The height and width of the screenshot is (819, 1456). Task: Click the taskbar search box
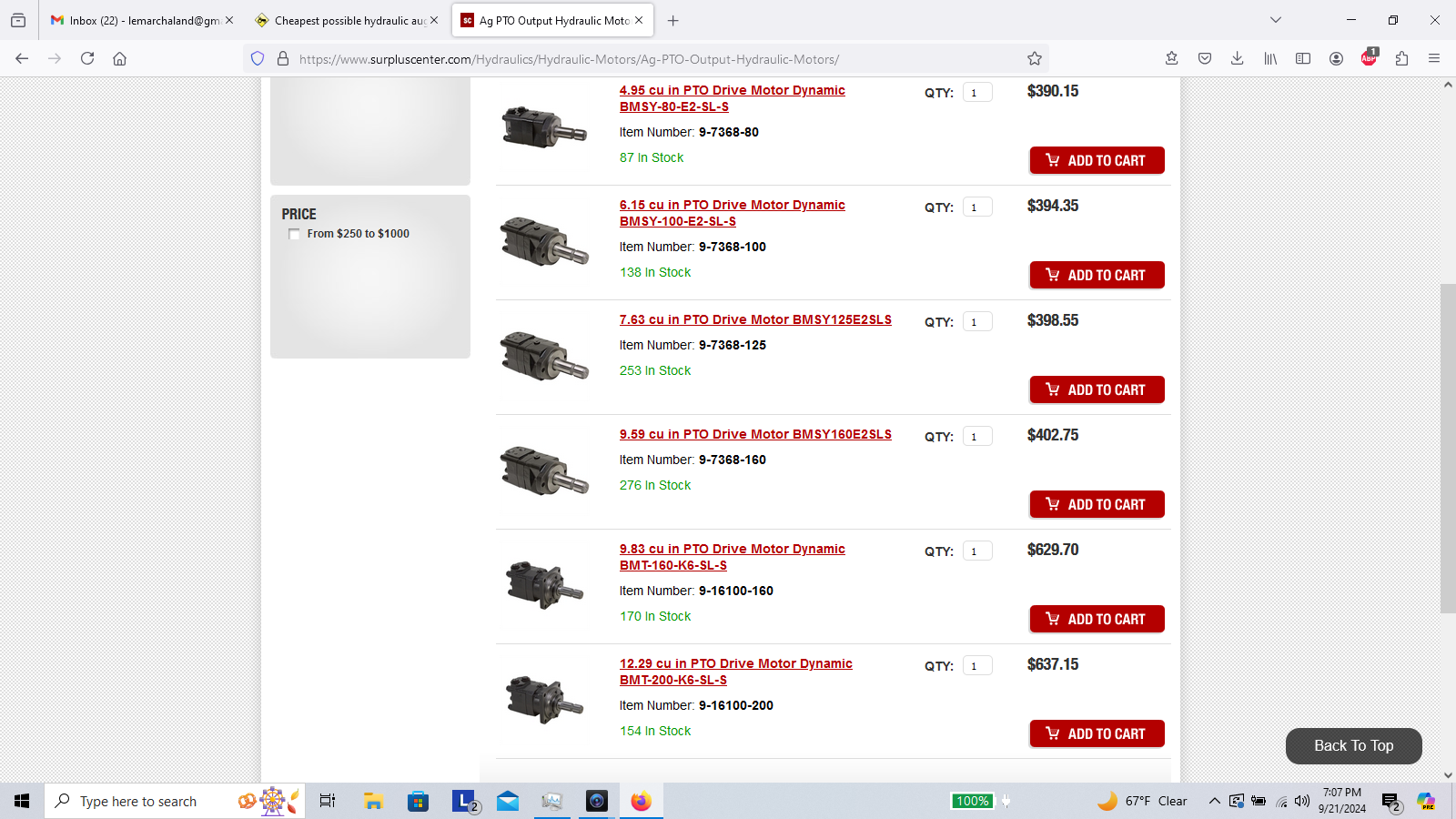175,801
